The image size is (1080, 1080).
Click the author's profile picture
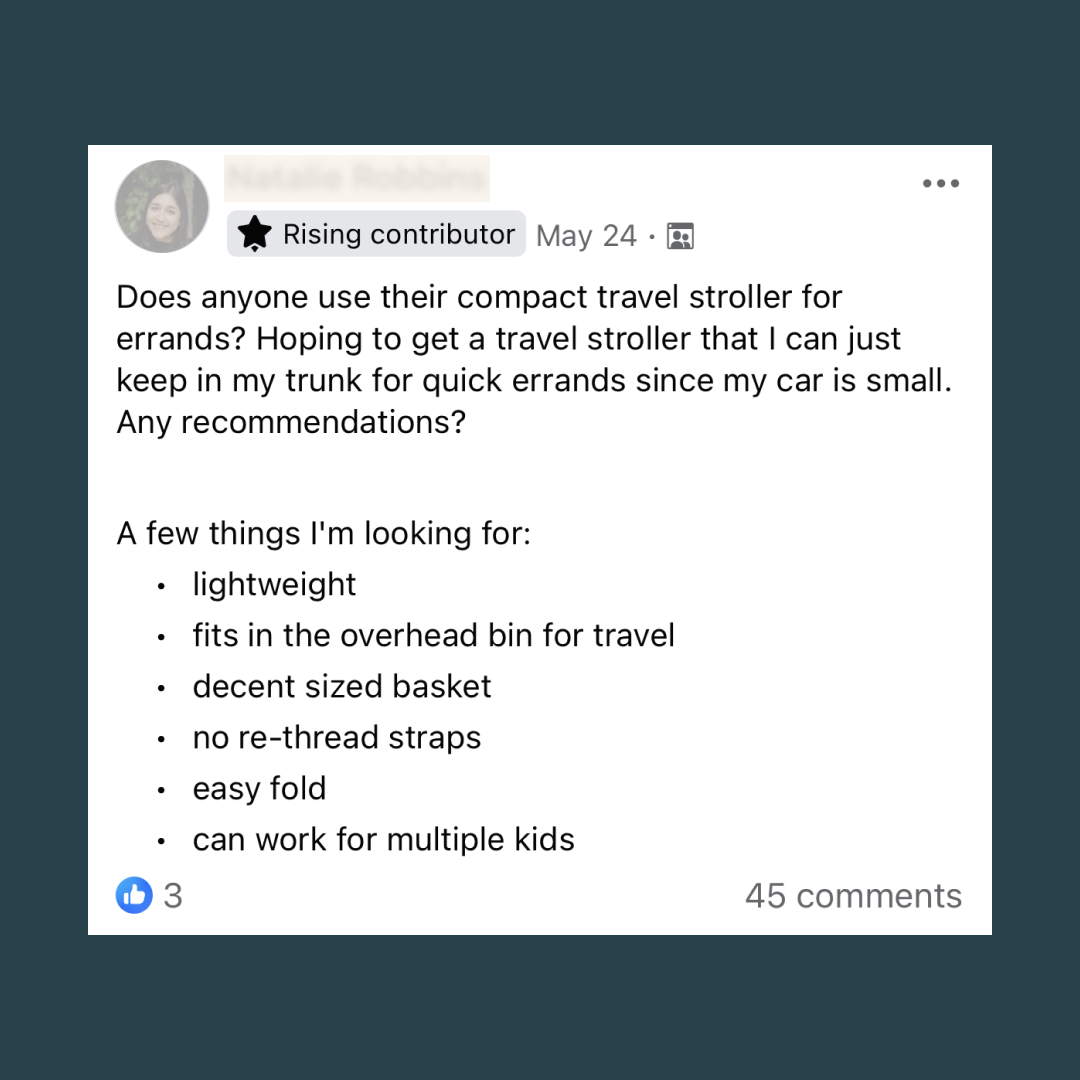click(162, 206)
